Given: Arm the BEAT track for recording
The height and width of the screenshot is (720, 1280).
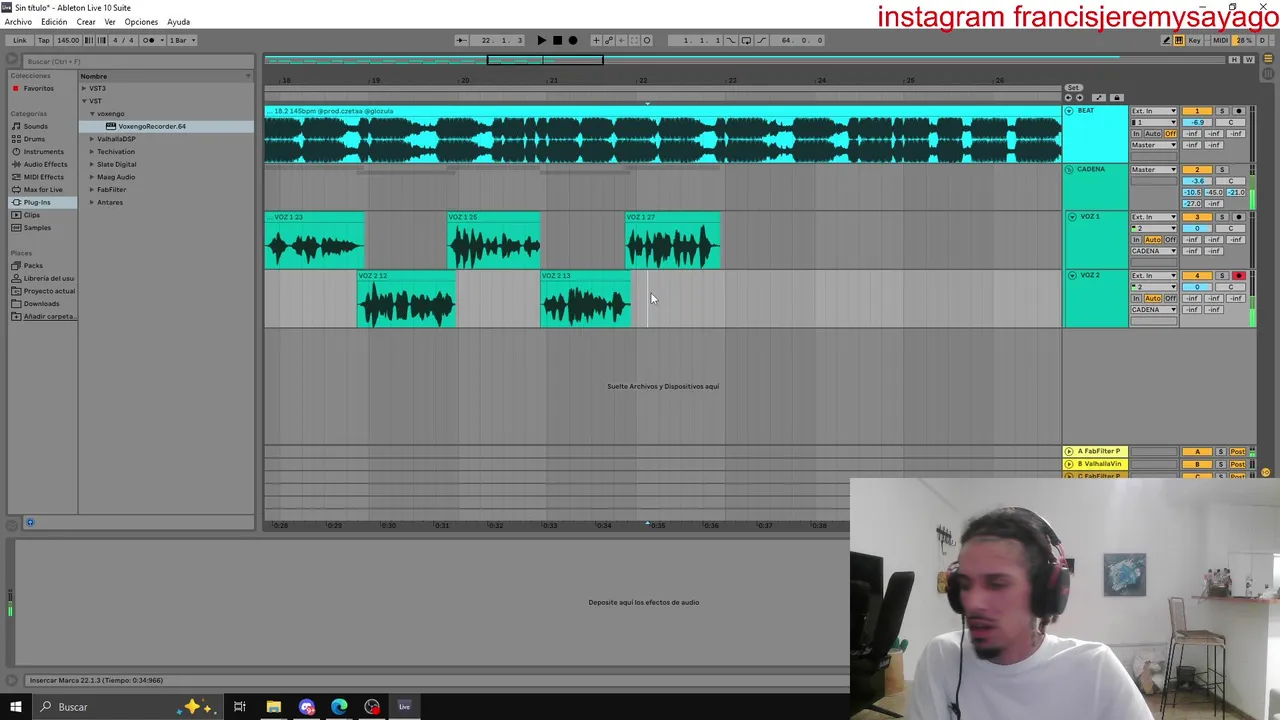Looking at the screenshot, I should (x=1239, y=111).
